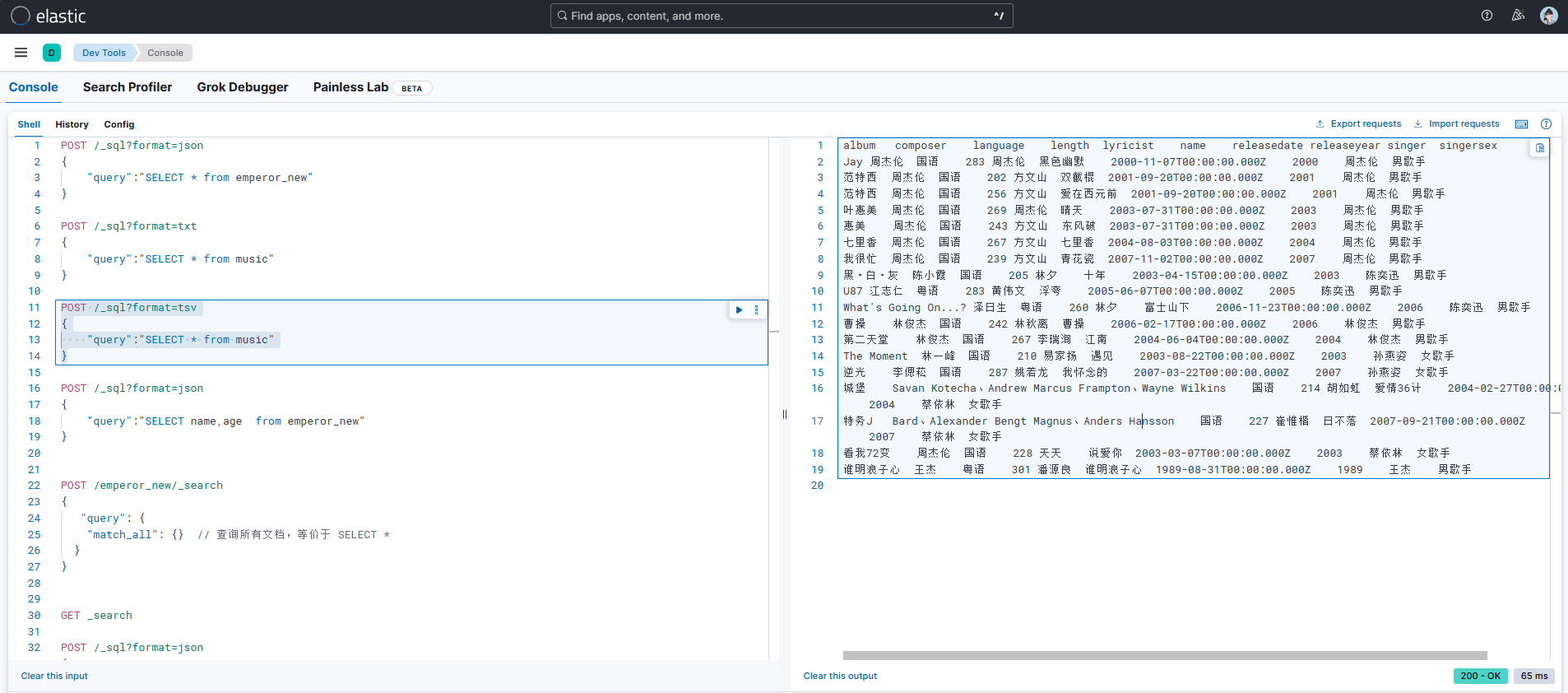Focus the Find apps search field
1568x693 pixels.
tap(782, 16)
